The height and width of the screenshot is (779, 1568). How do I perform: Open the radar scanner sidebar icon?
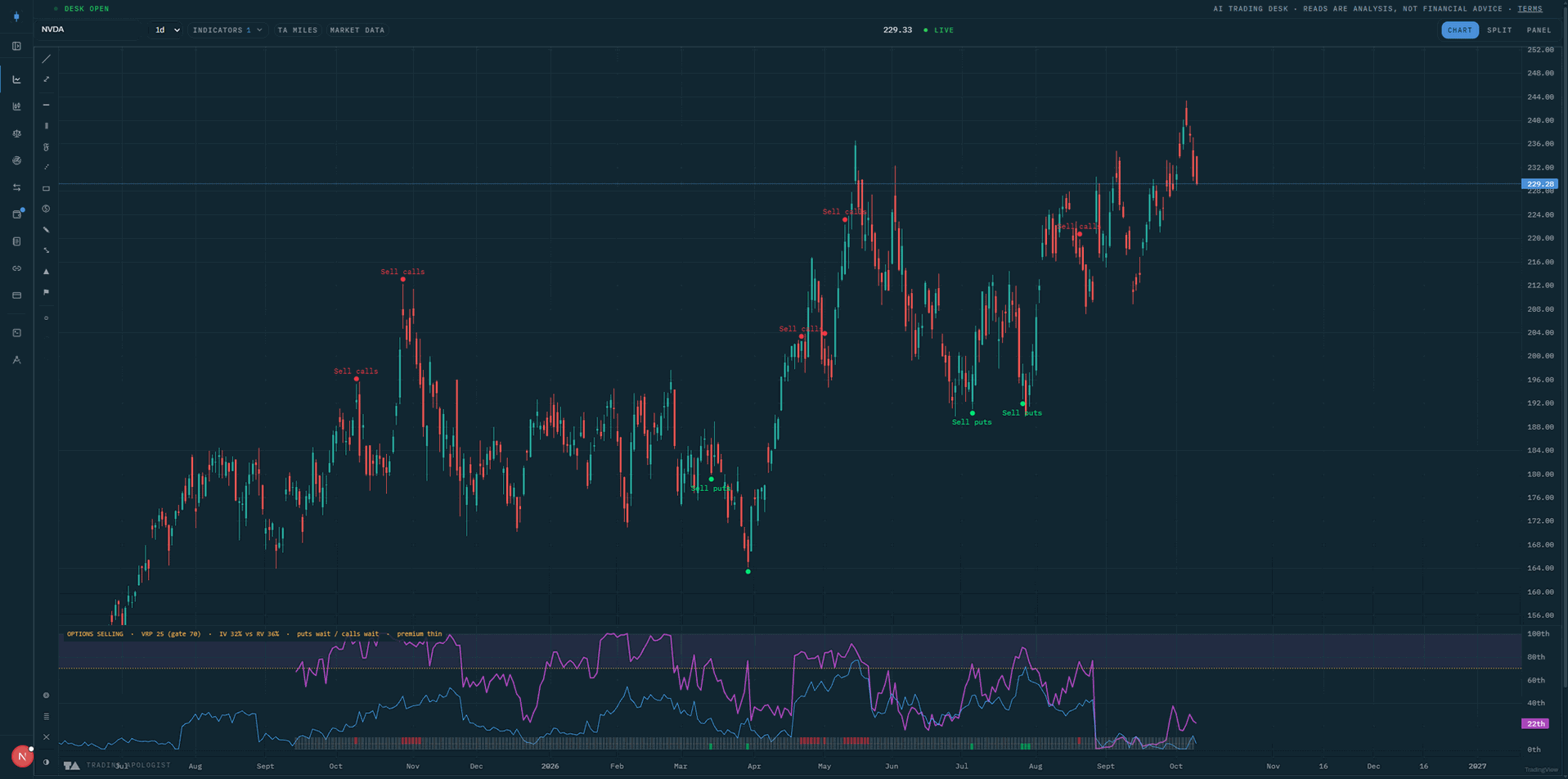click(x=16, y=160)
